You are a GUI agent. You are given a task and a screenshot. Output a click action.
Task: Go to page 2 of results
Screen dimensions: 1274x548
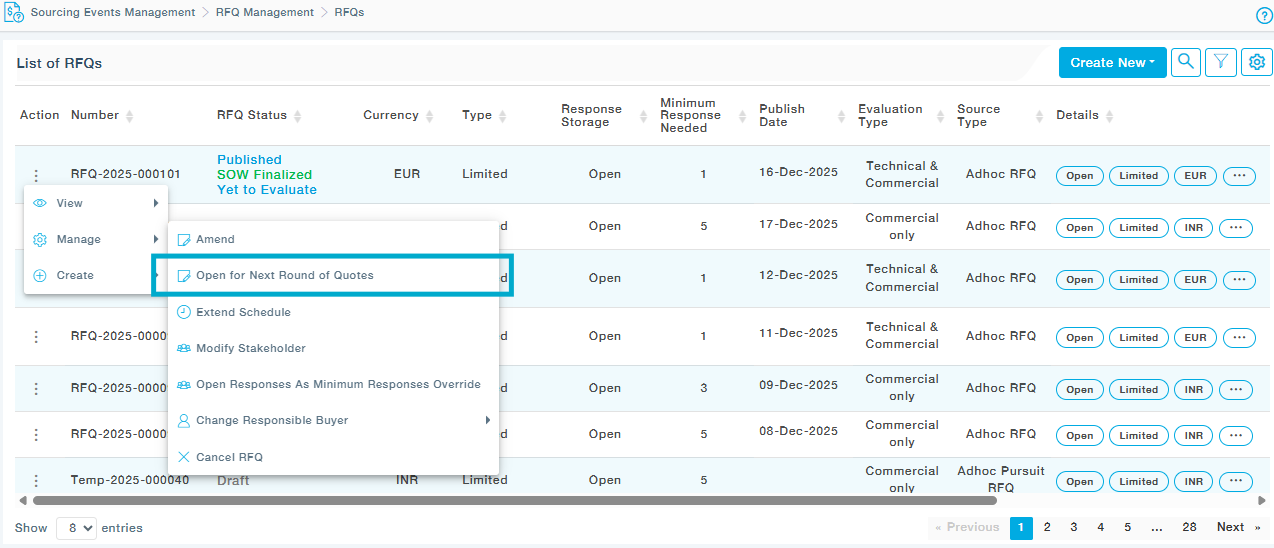(1047, 528)
